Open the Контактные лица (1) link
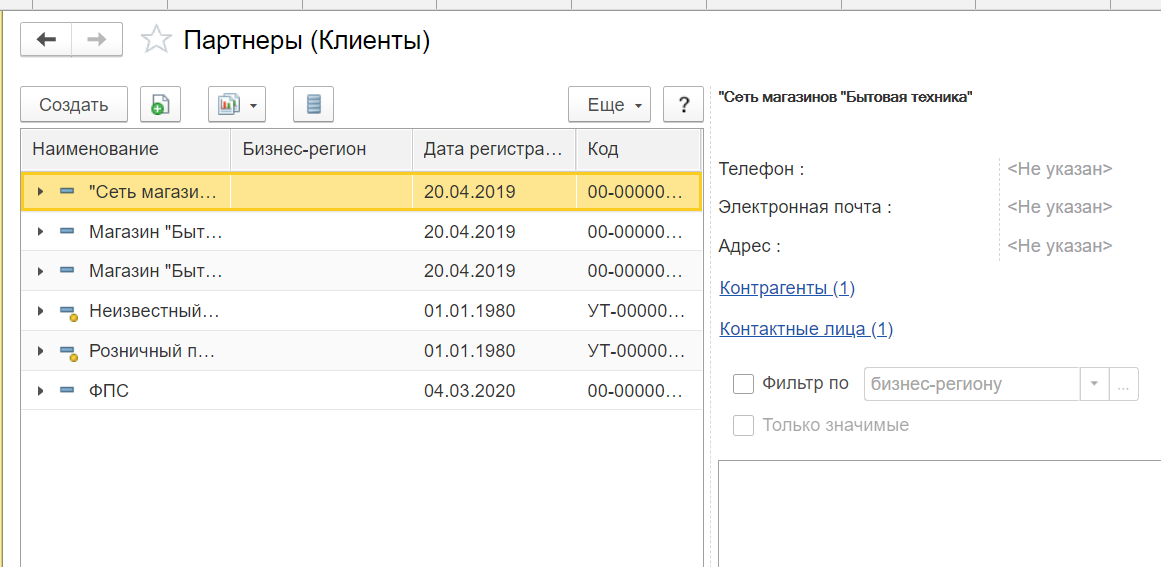The width and height of the screenshot is (1161, 567). coord(806,329)
